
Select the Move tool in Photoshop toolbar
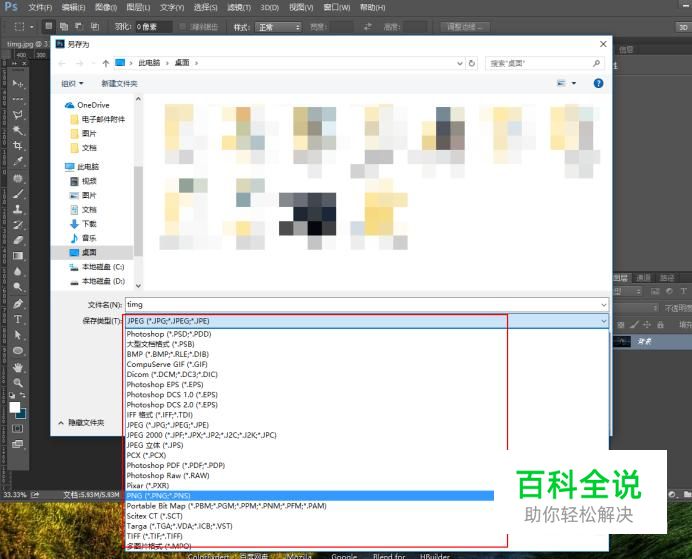(18, 84)
